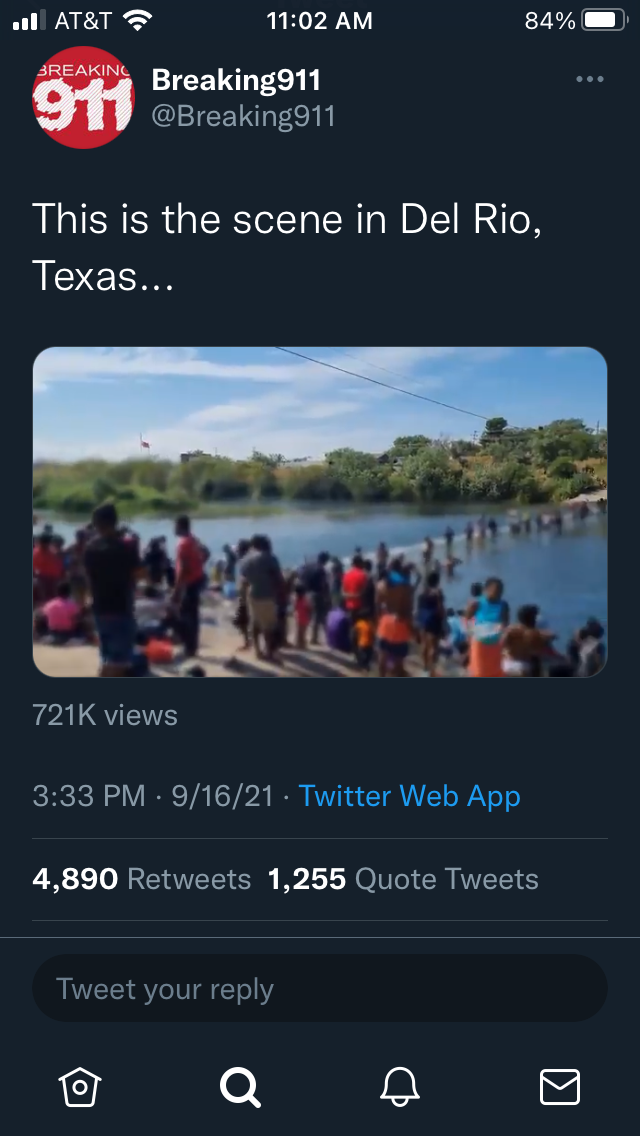View the 1,255 Quote Tweets list
Screen dimensions: 640x1136
tap(403, 879)
